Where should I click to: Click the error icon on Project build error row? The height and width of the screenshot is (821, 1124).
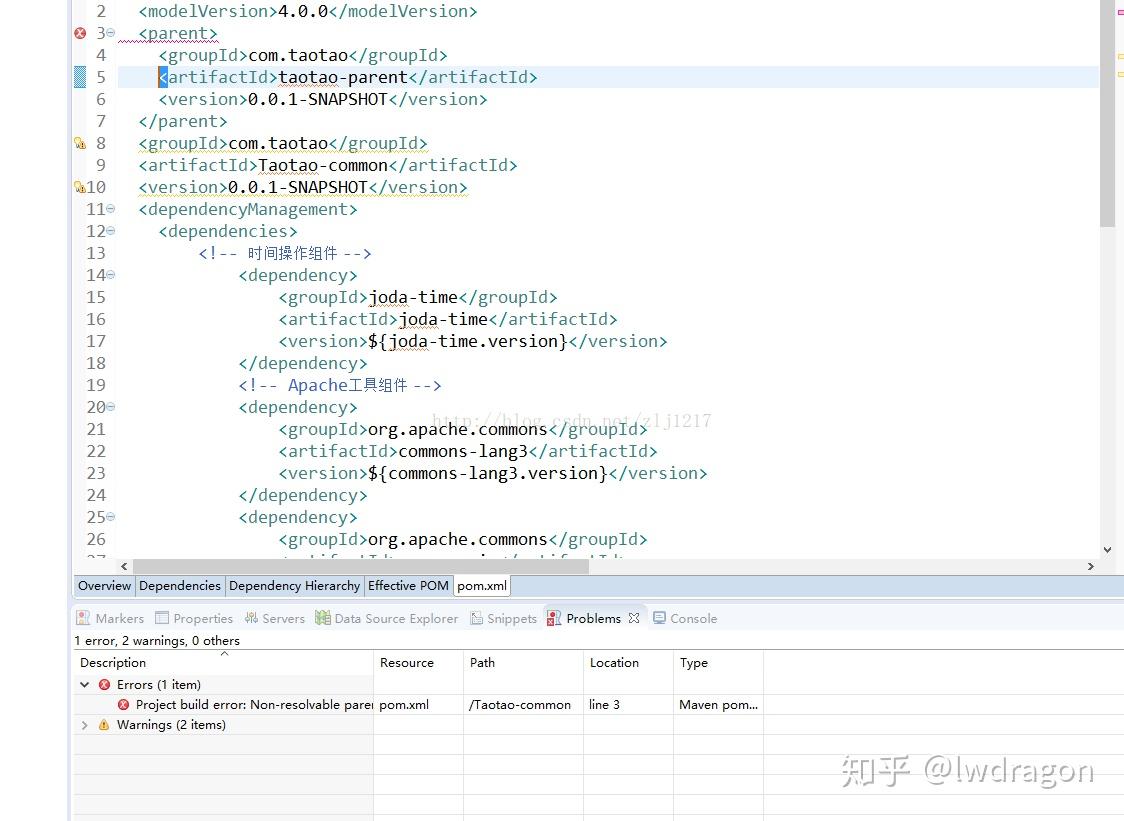[x=123, y=704]
